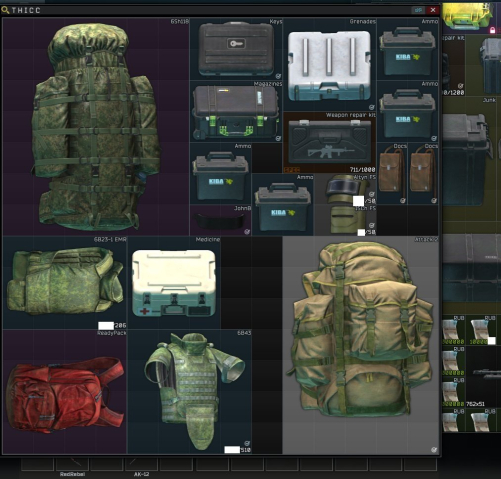This screenshot has width=501, height=479.
Task: Select the tan Attack 2 backpack
Action: [361, 345]
